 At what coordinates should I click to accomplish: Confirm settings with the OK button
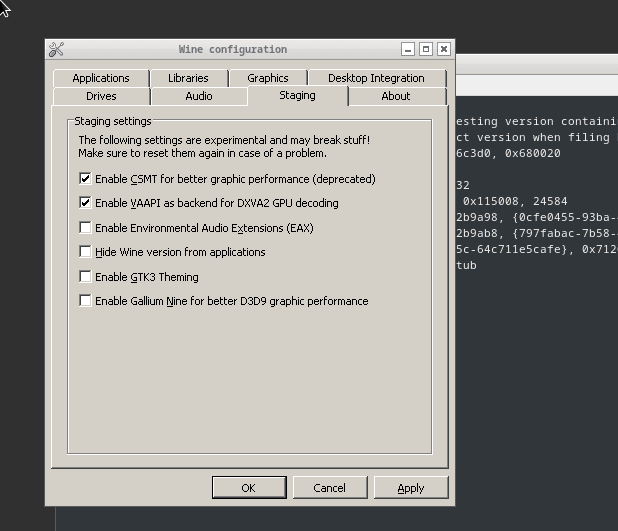point(249,488)
